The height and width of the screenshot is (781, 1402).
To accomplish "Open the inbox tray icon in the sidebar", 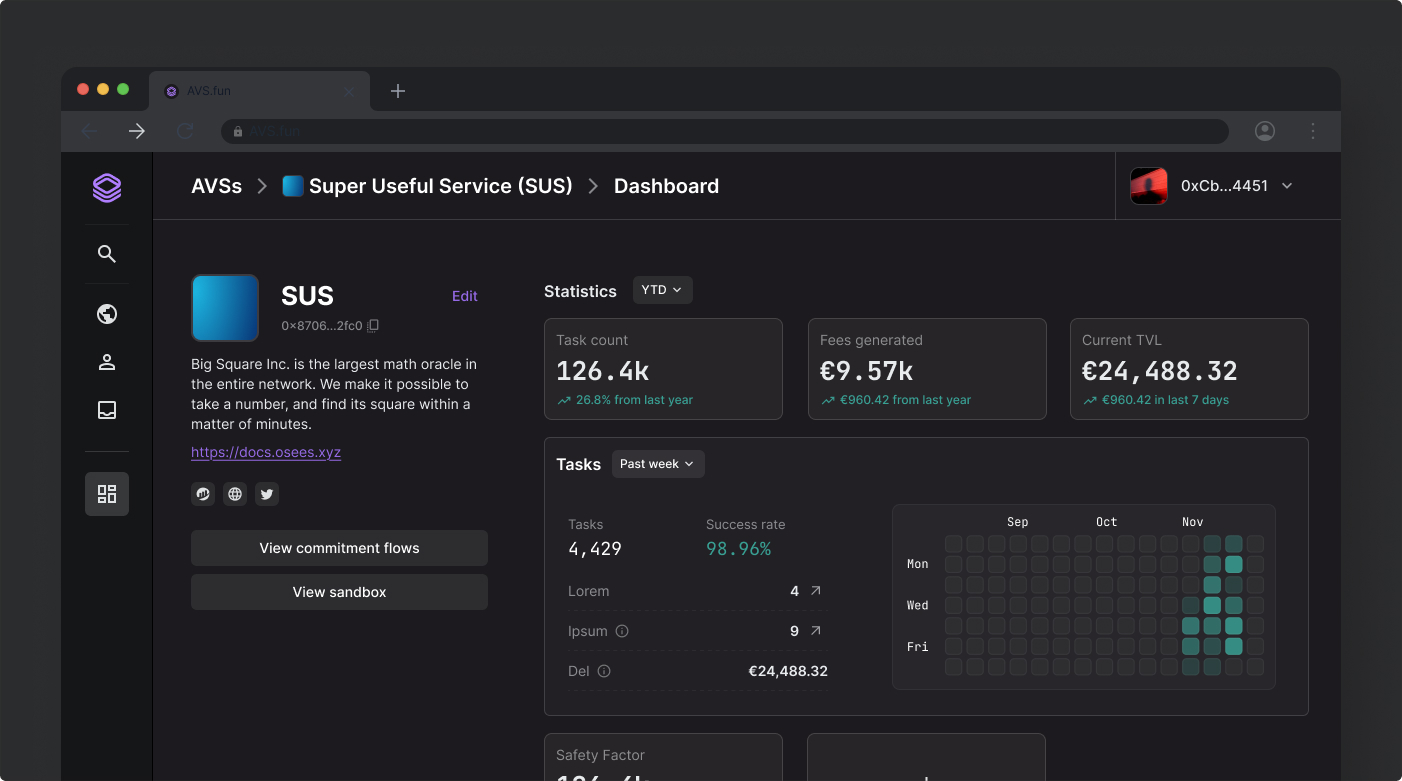I will click(107, 409).
